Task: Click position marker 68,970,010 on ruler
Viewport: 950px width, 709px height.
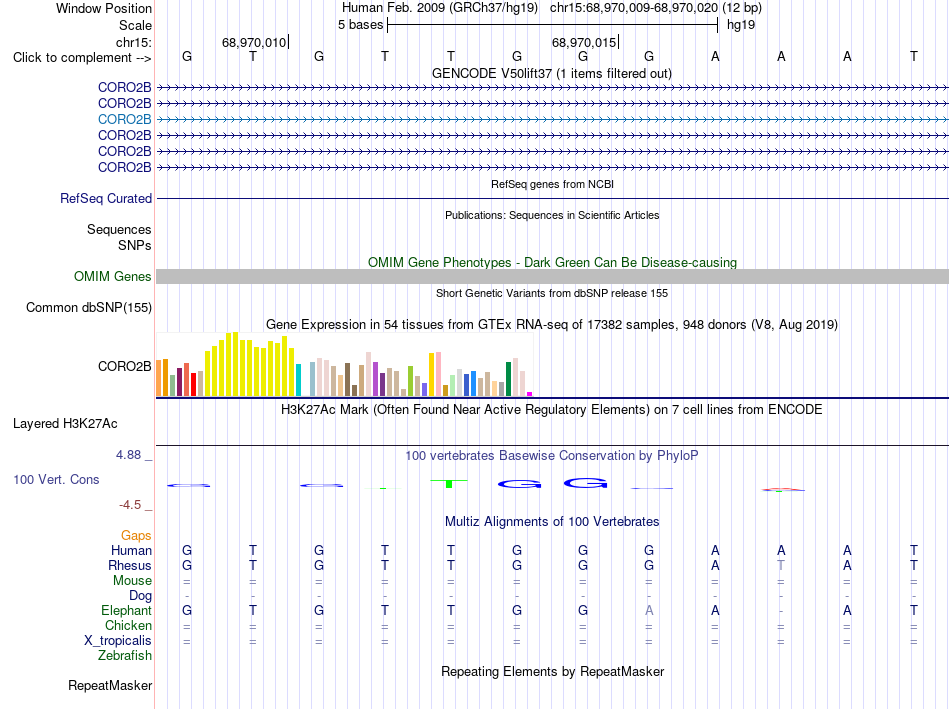Action: point(254,42)
